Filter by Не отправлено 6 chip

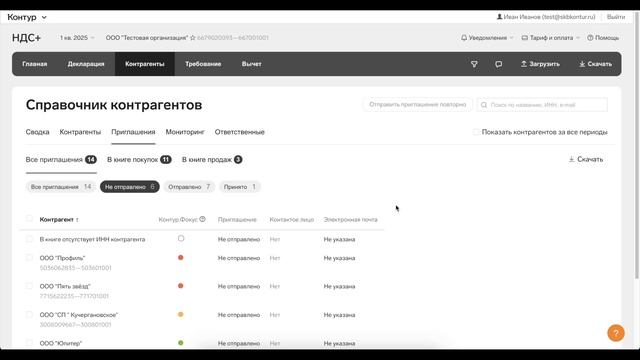[x=129, y=187]
